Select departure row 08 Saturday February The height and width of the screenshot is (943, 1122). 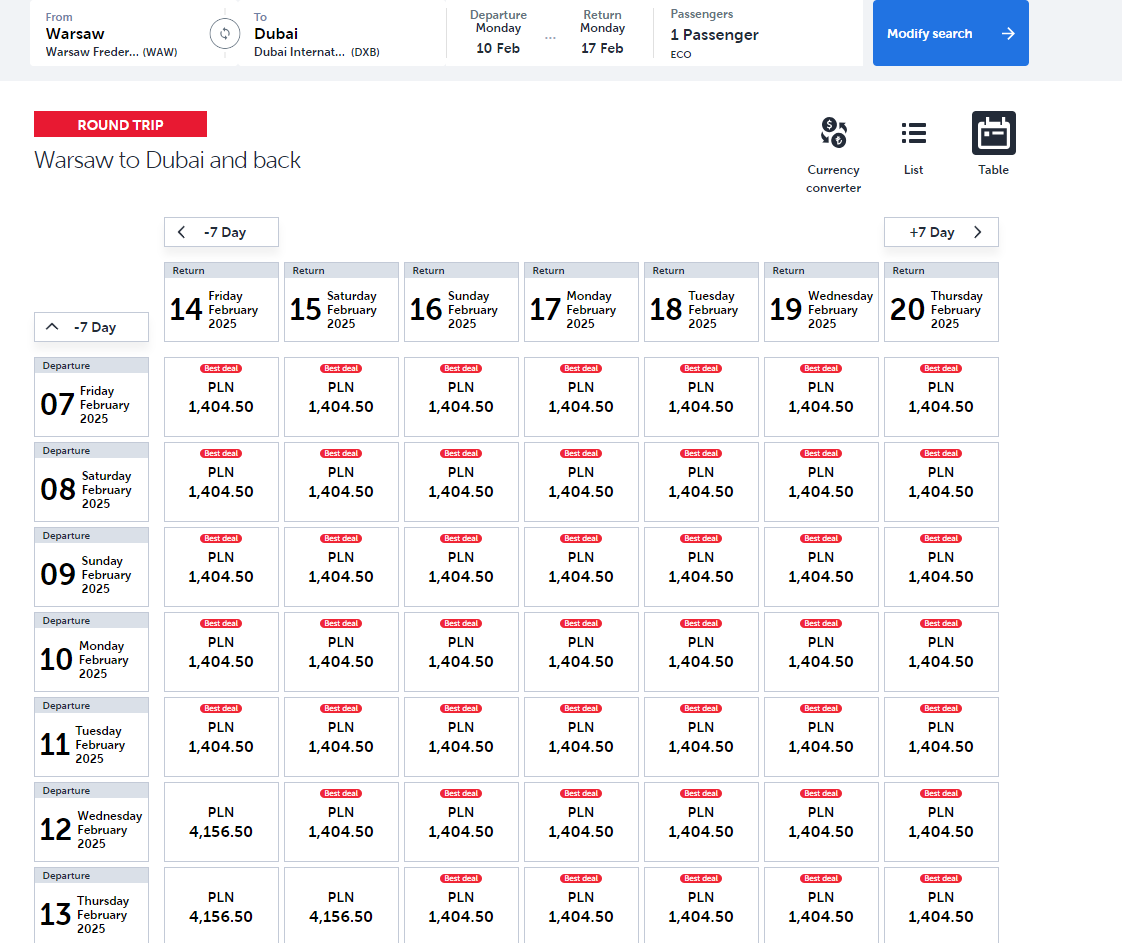click(x=92, y=482)
